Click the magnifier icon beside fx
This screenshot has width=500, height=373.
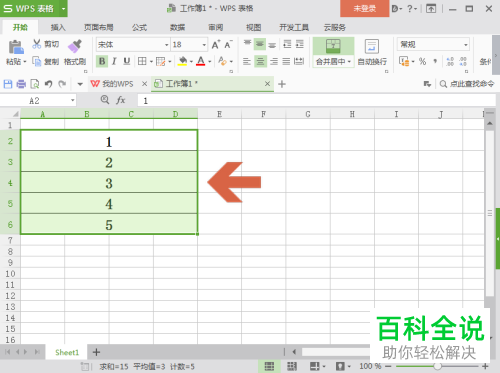pos(105,100)
